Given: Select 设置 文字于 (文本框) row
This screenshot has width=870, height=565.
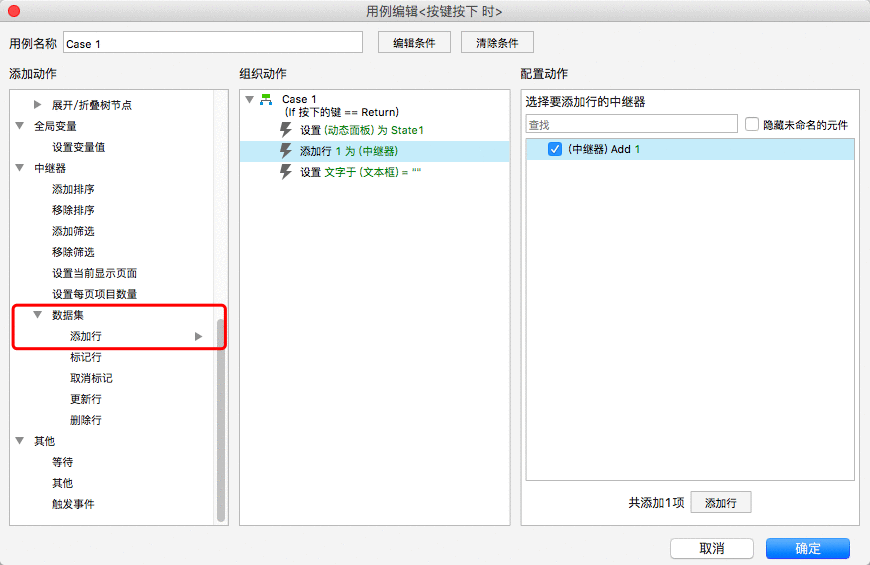Looking at the screenshot, I should pyautogui.click(x=375, y=172).
